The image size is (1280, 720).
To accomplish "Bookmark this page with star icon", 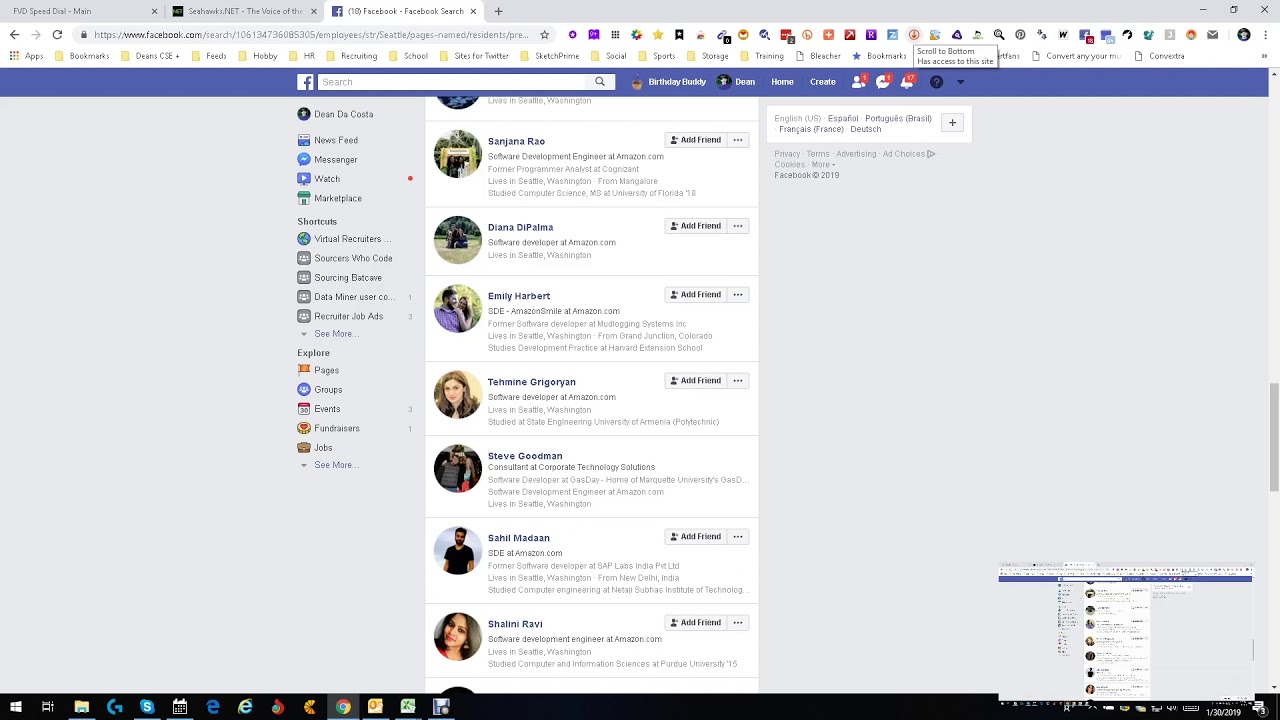I will pos(544,35).
